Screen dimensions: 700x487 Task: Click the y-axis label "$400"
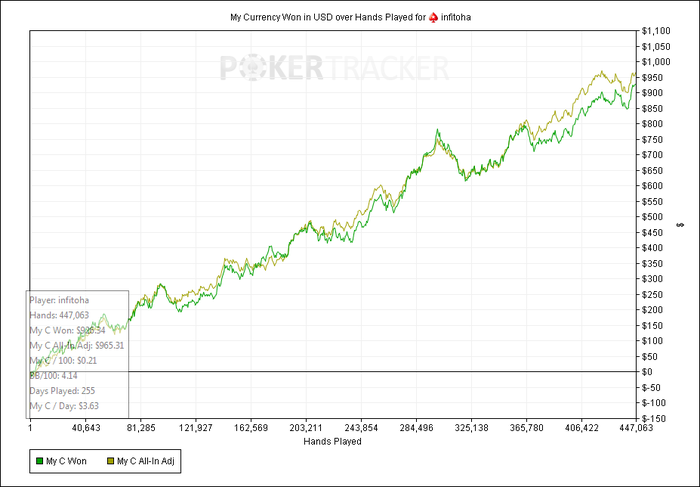coord(652,248)
